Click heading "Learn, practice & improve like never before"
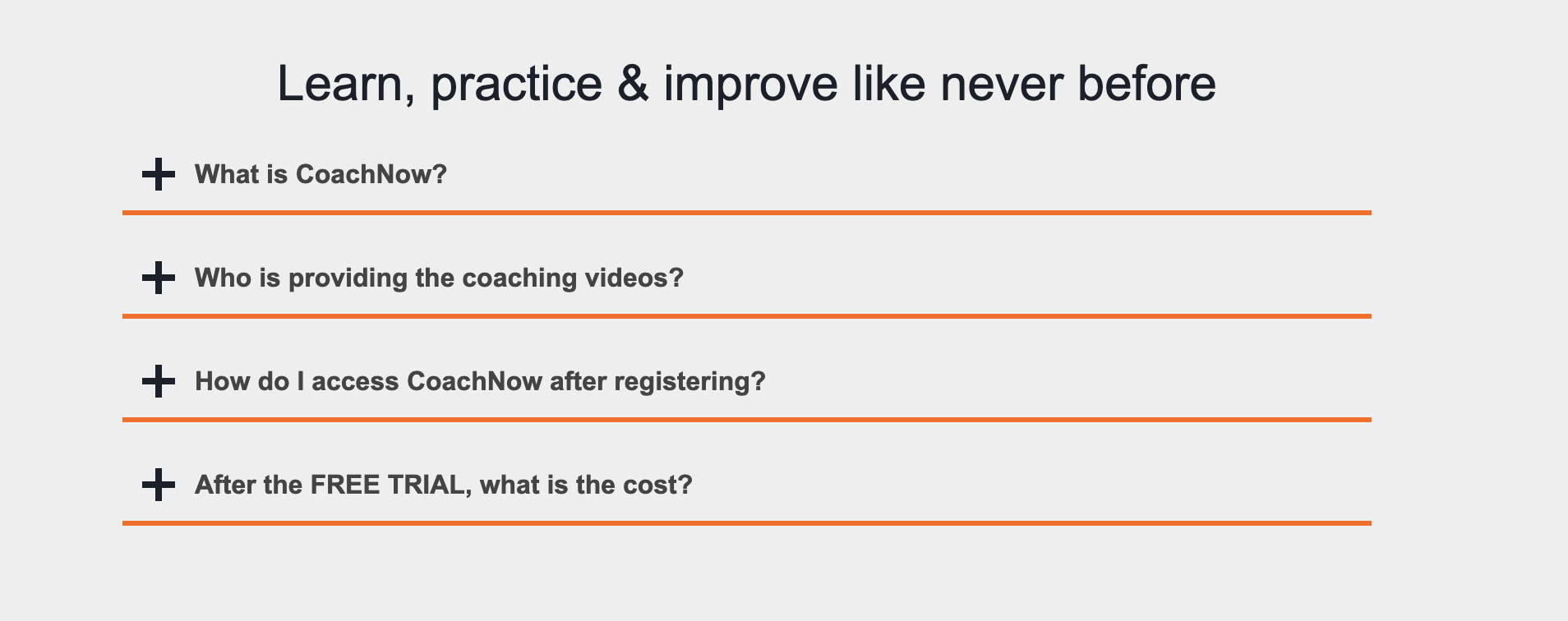 tap(746, 82)
